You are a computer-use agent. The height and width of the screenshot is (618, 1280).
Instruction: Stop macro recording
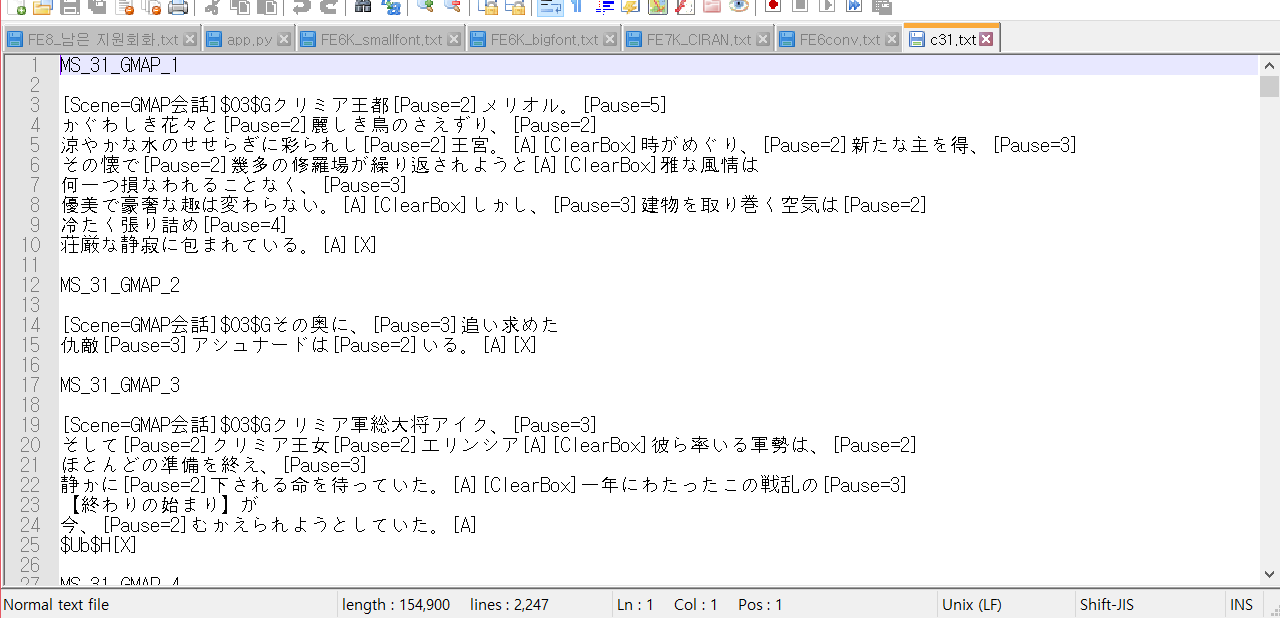coord(799,7)
